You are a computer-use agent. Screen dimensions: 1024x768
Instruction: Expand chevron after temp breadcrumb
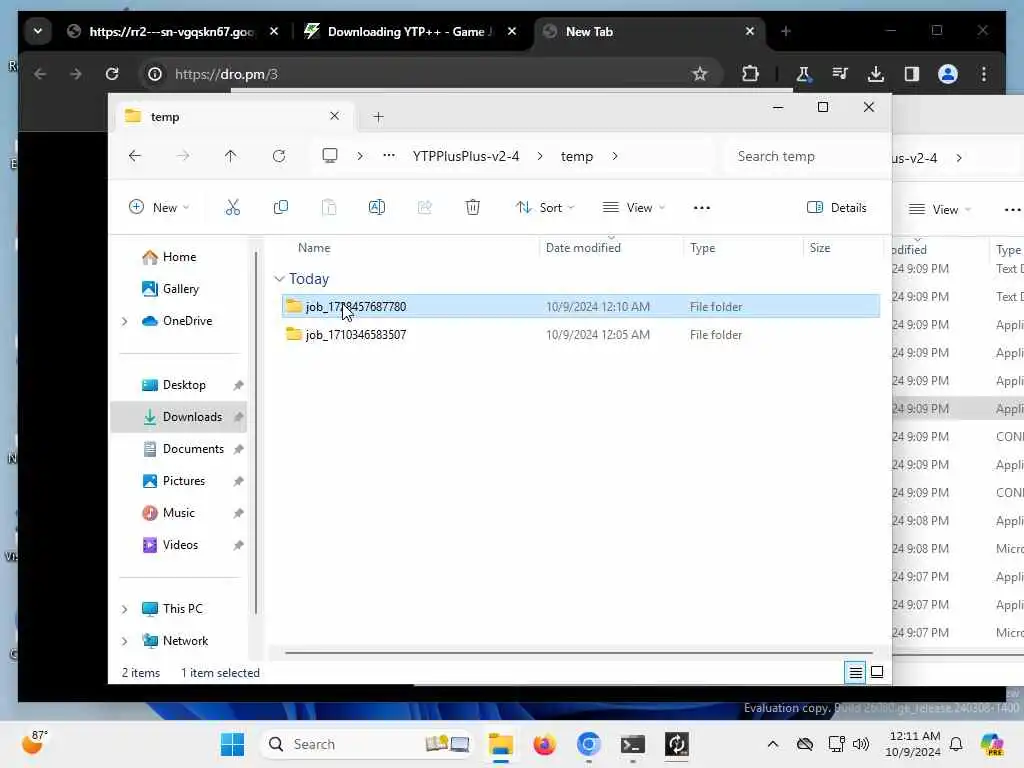[615, 156]
